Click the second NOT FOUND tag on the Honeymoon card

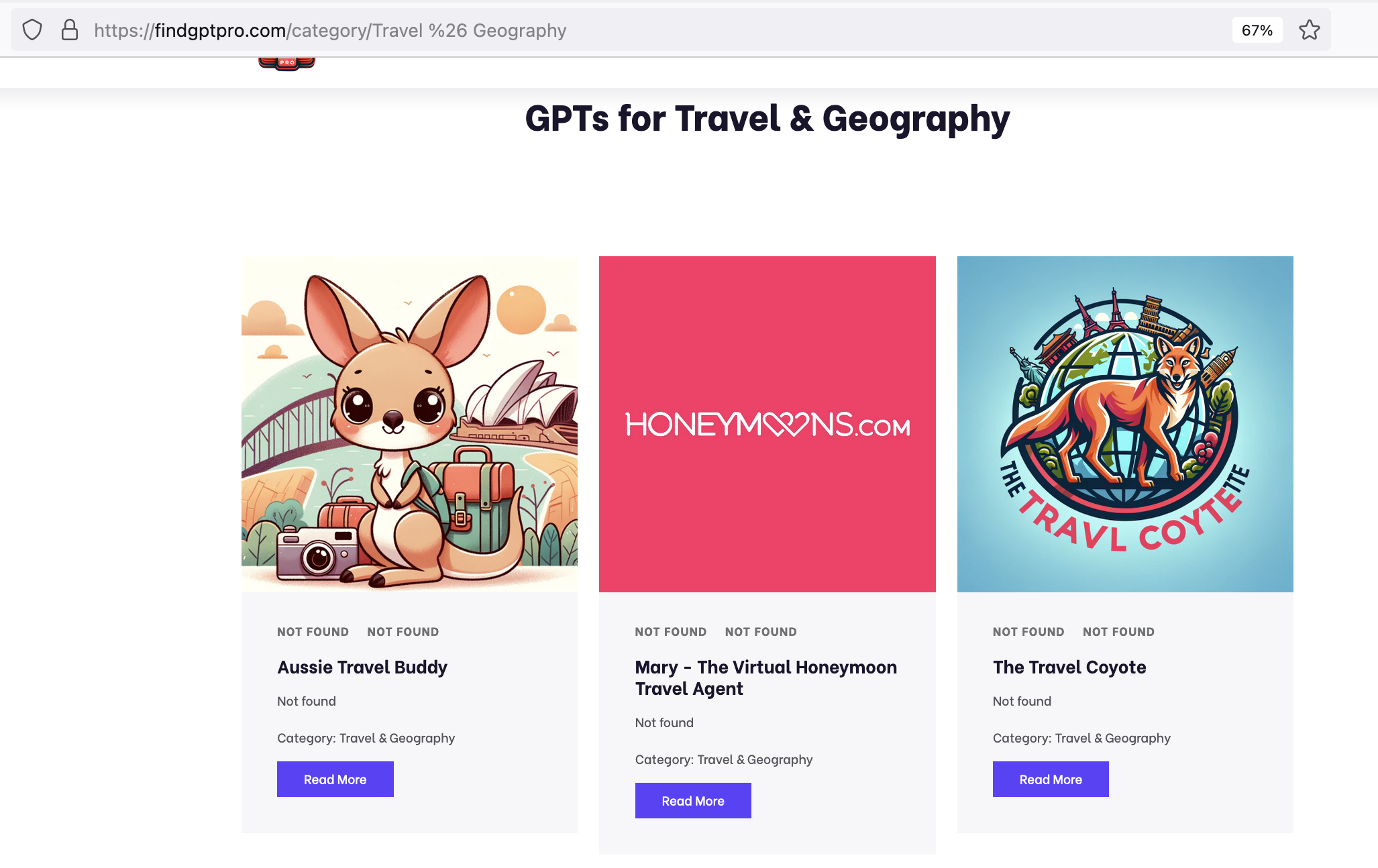pos(761,632)
